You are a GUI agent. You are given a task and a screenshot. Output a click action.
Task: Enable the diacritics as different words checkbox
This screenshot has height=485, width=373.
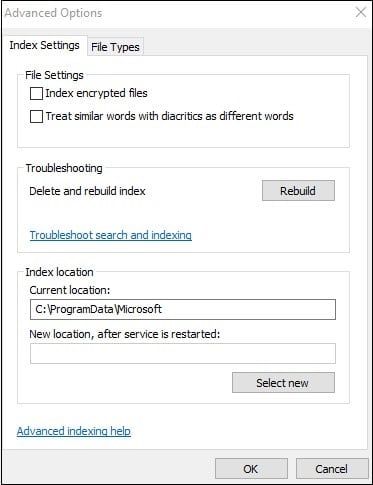(x=36, y=116)
